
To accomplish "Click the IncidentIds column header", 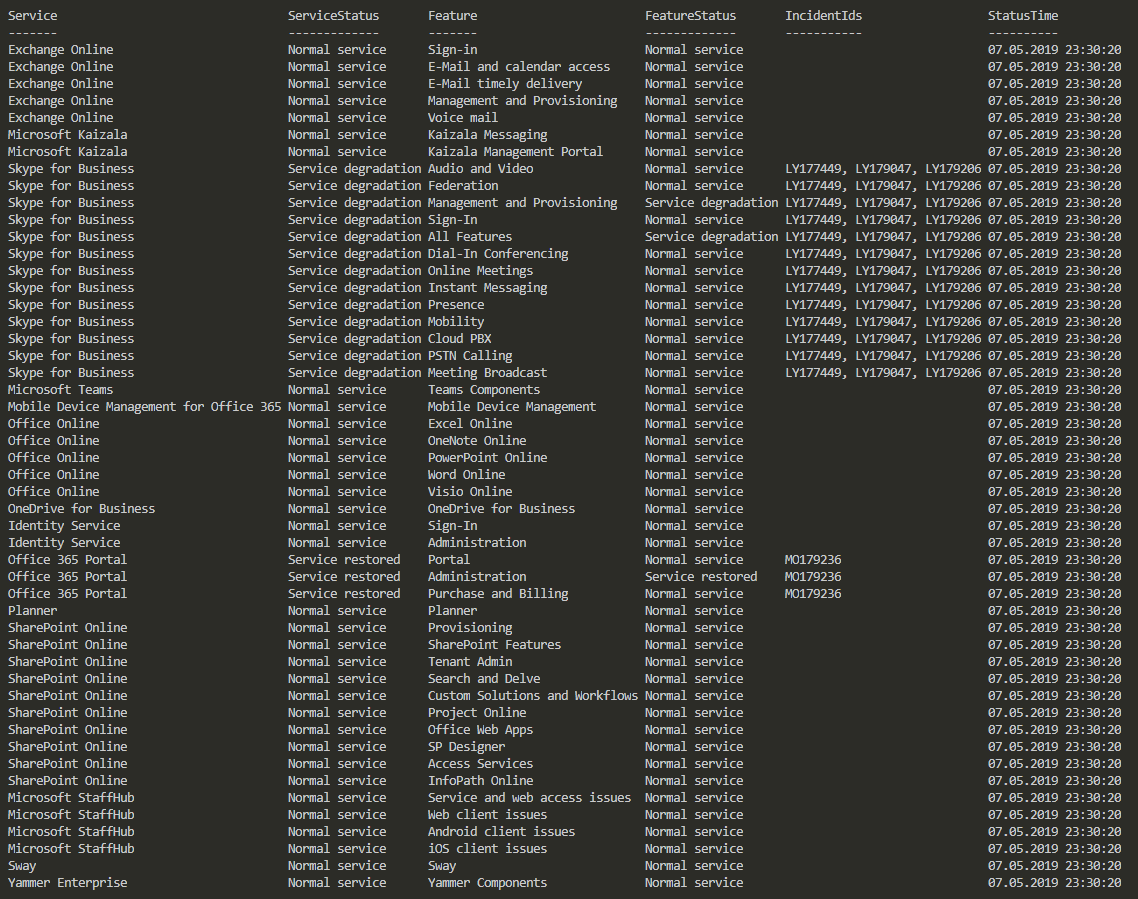I will tap(823, 16).
